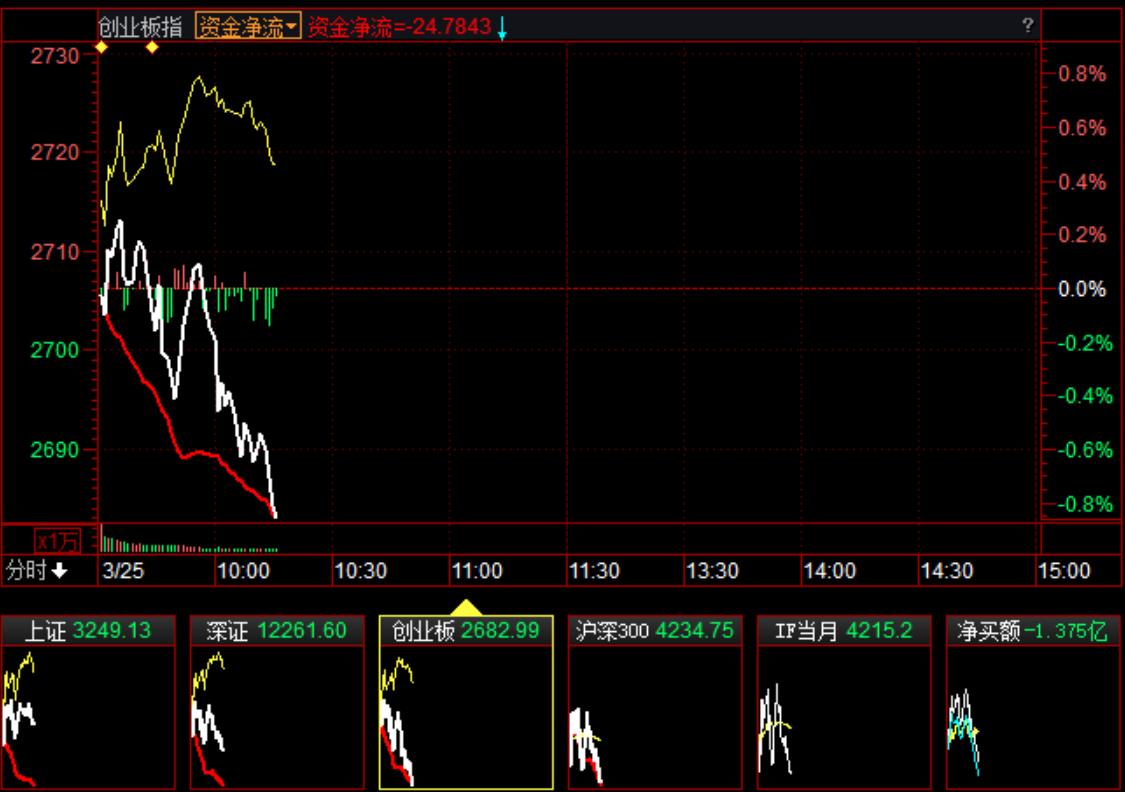The image size is (1125, 792).
Task: Open the 资金净流 indicator dropdown
Action: coord(248,27)
